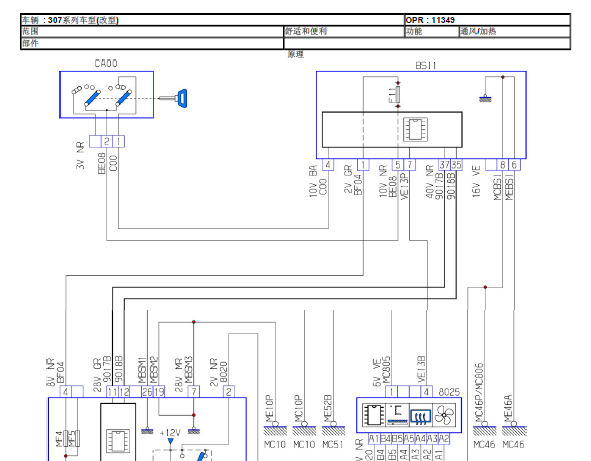Screen dimensions: 591x461
Task: Click the VE13P wire label
Action: (x=404, y=186)
